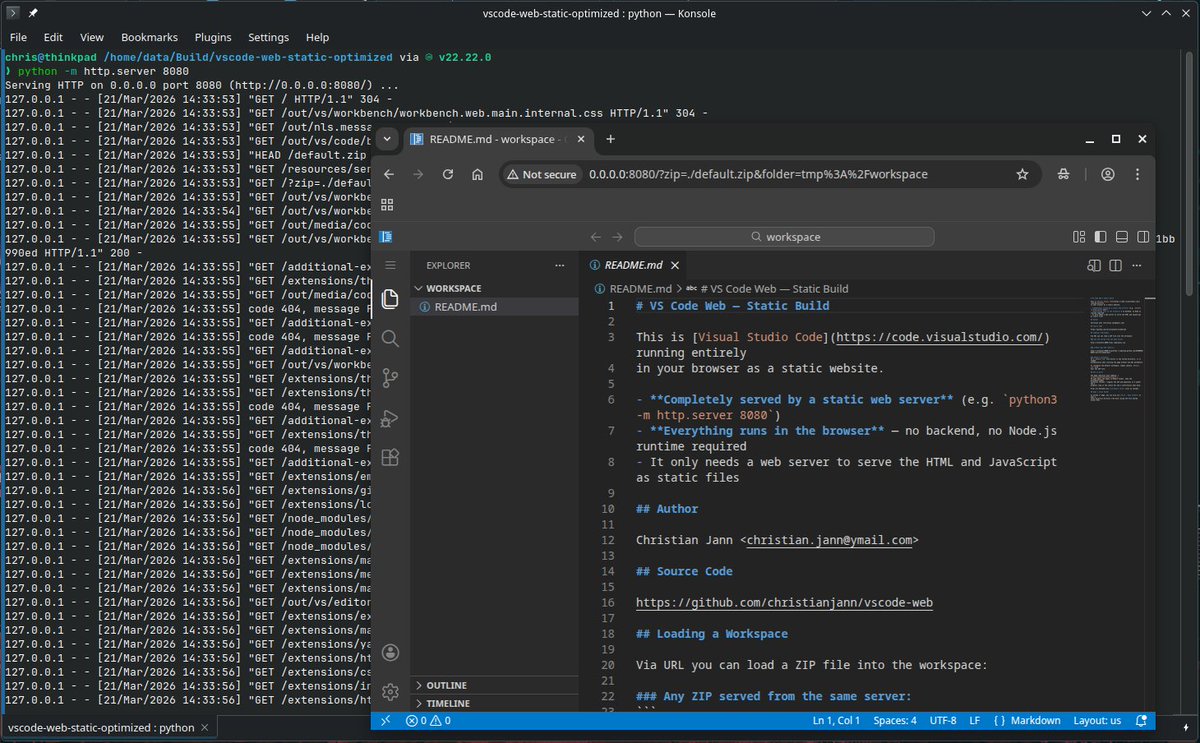Click the workspace command center search box

pos(784,237)
